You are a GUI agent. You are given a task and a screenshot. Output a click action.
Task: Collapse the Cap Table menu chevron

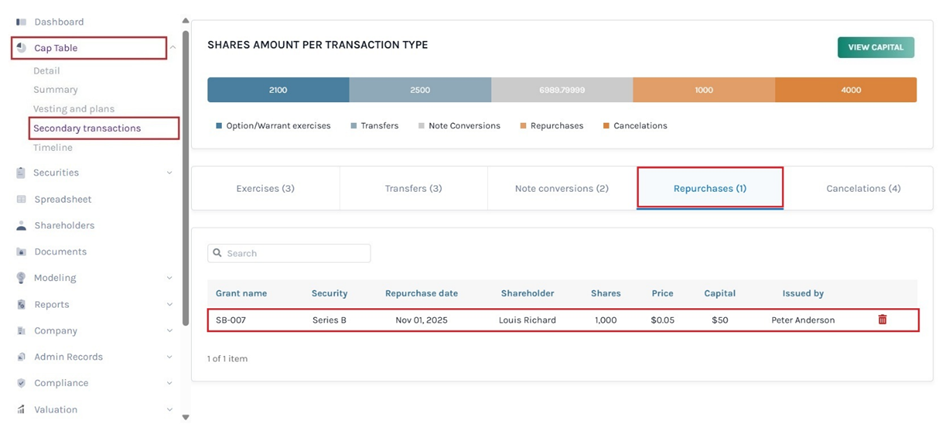(x=171, y=48)
